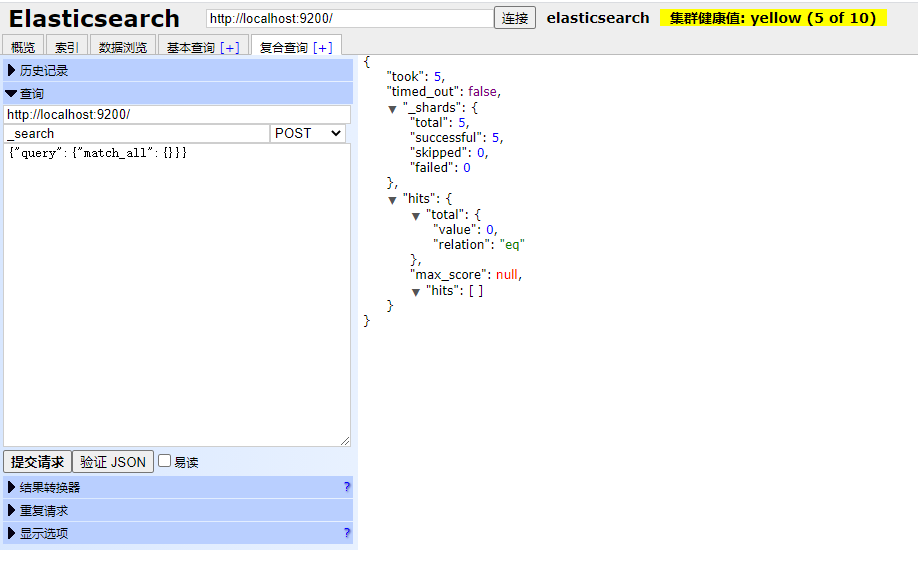918x566 pixels.
Task: Add a new 复合查询 tab with [+]
Action: pos(323,47)
